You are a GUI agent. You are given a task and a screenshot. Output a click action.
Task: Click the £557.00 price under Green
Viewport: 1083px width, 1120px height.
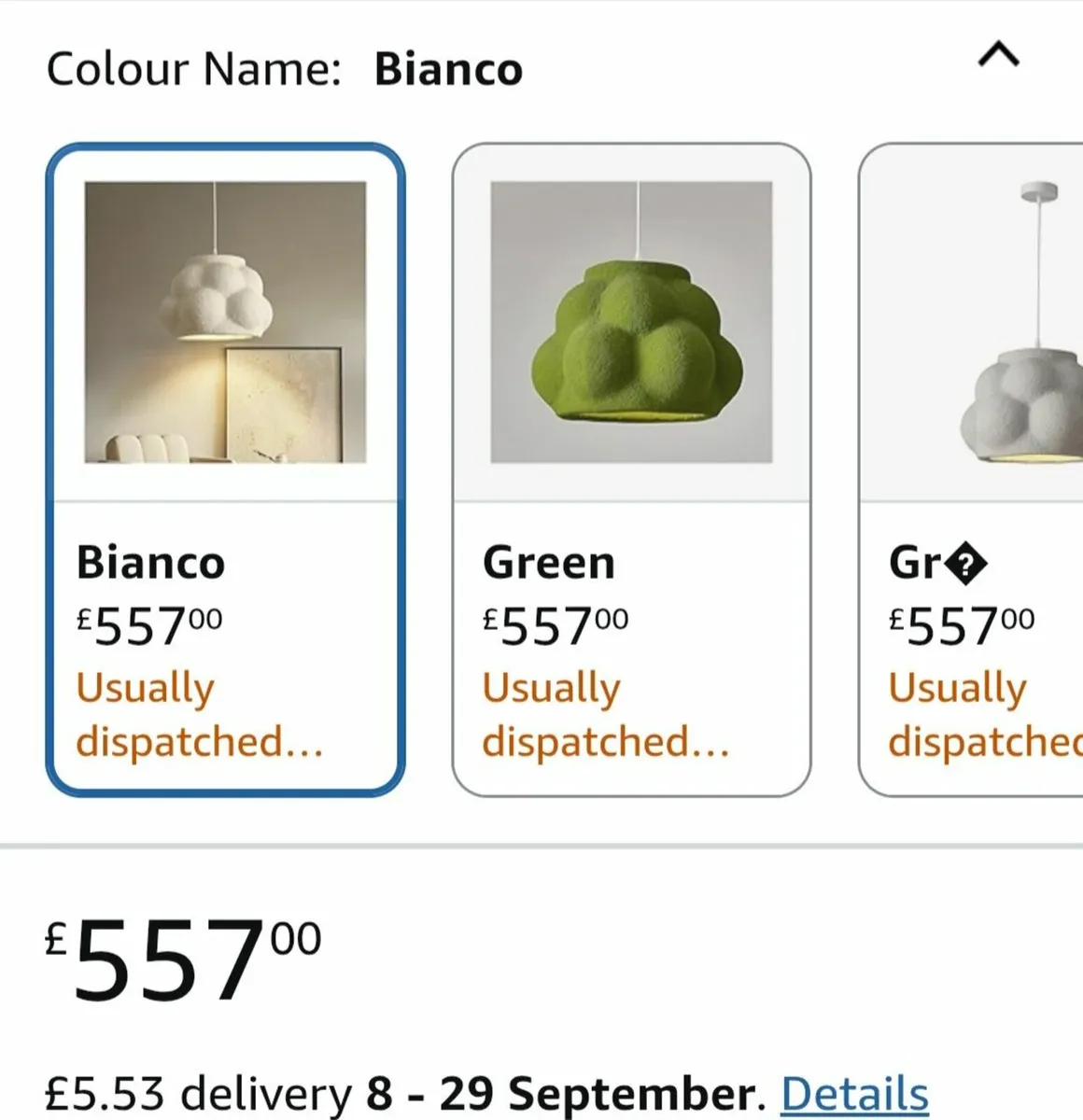[x=556, y=625]
